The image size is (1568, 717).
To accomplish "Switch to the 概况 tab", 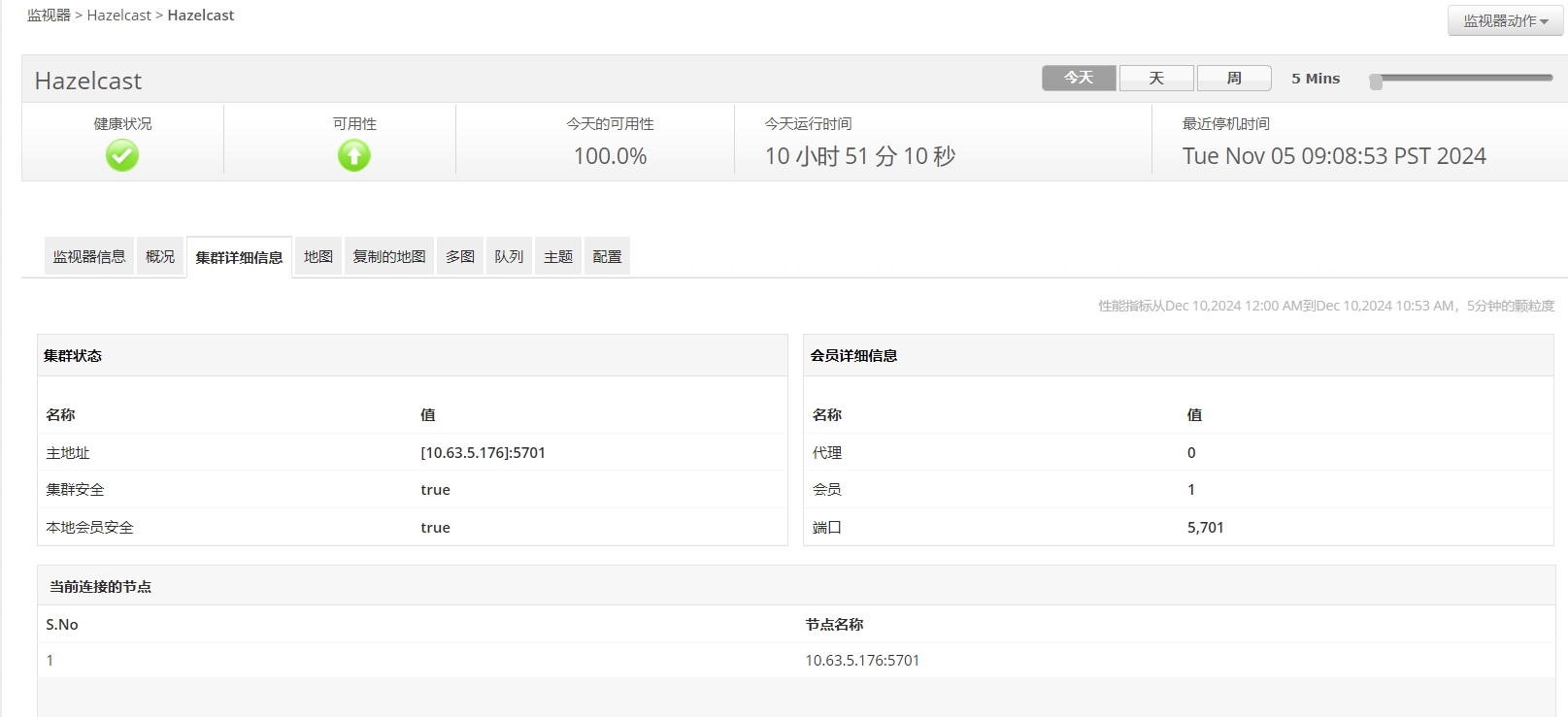I will click(160, 256).
